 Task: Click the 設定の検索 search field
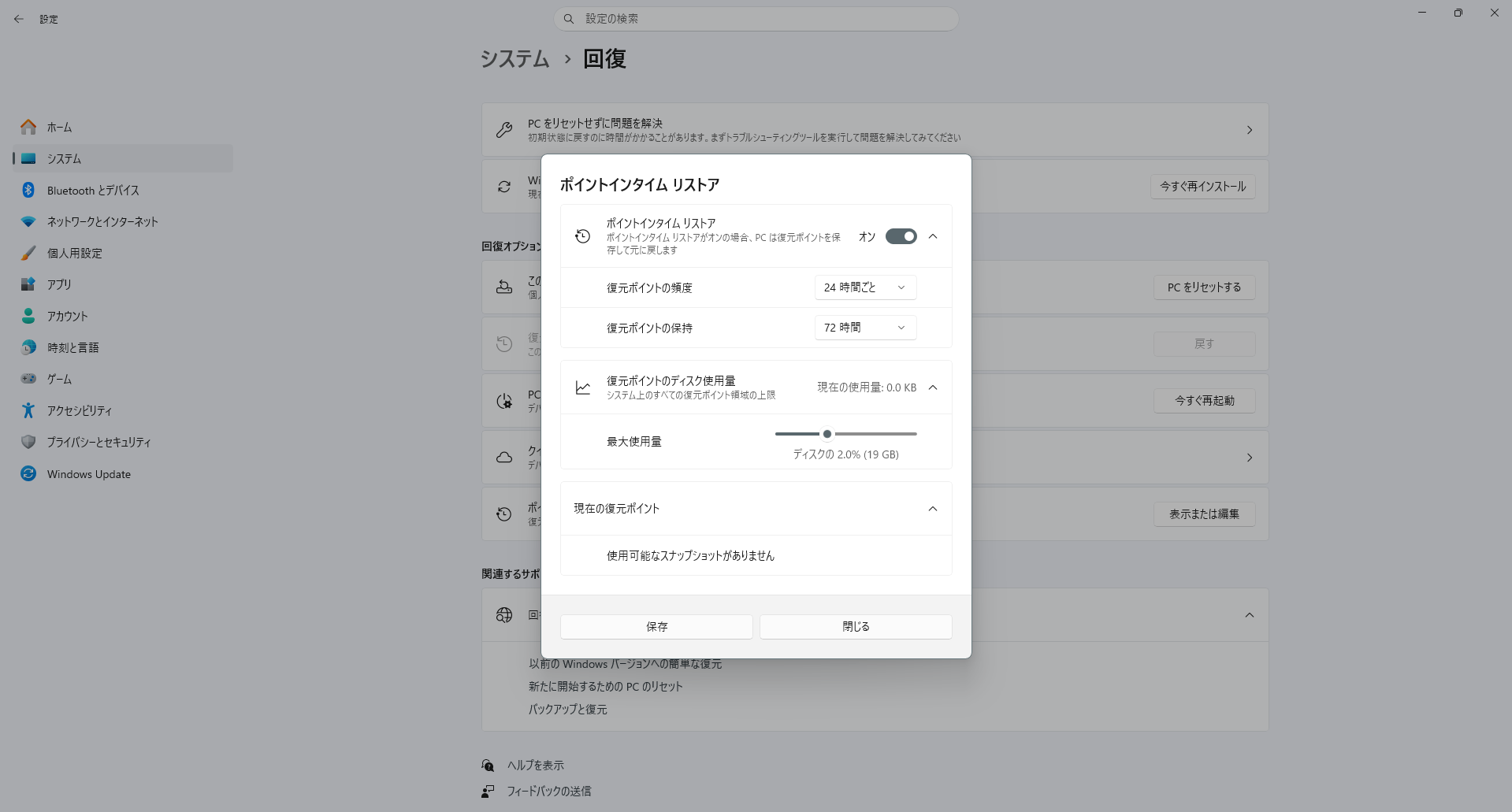756,19
